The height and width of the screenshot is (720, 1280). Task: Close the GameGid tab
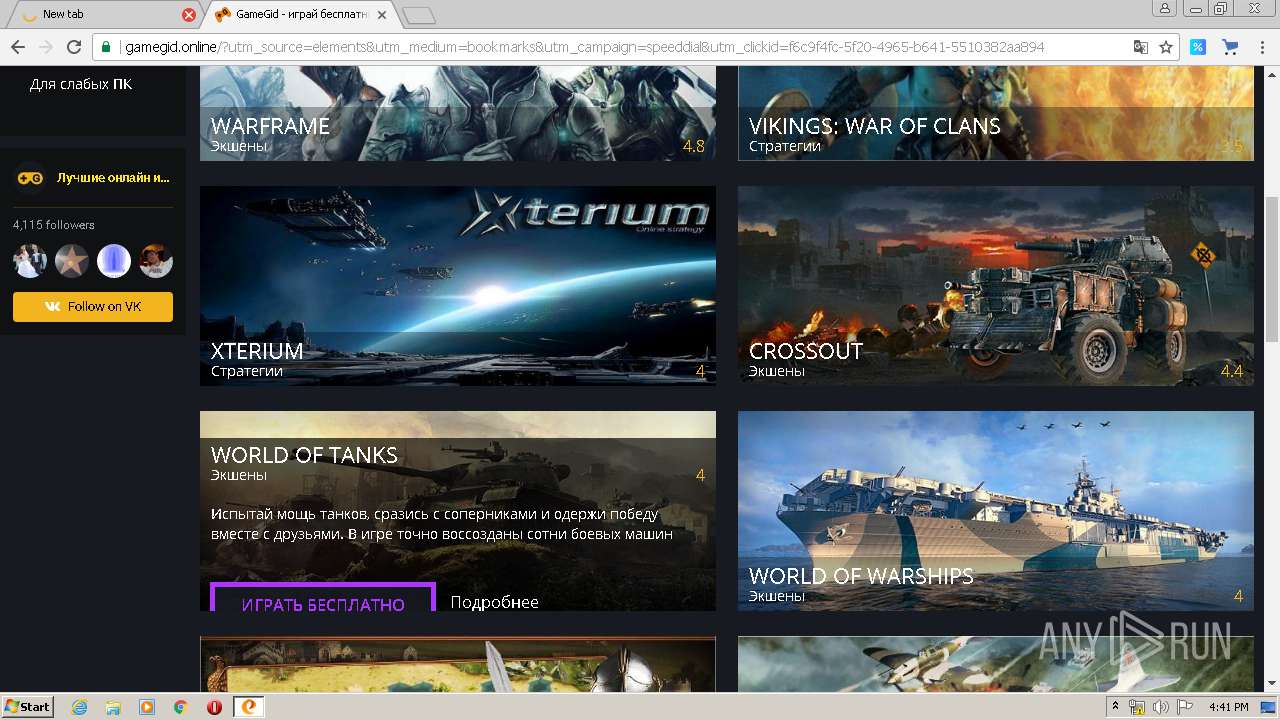pos(382,15)
